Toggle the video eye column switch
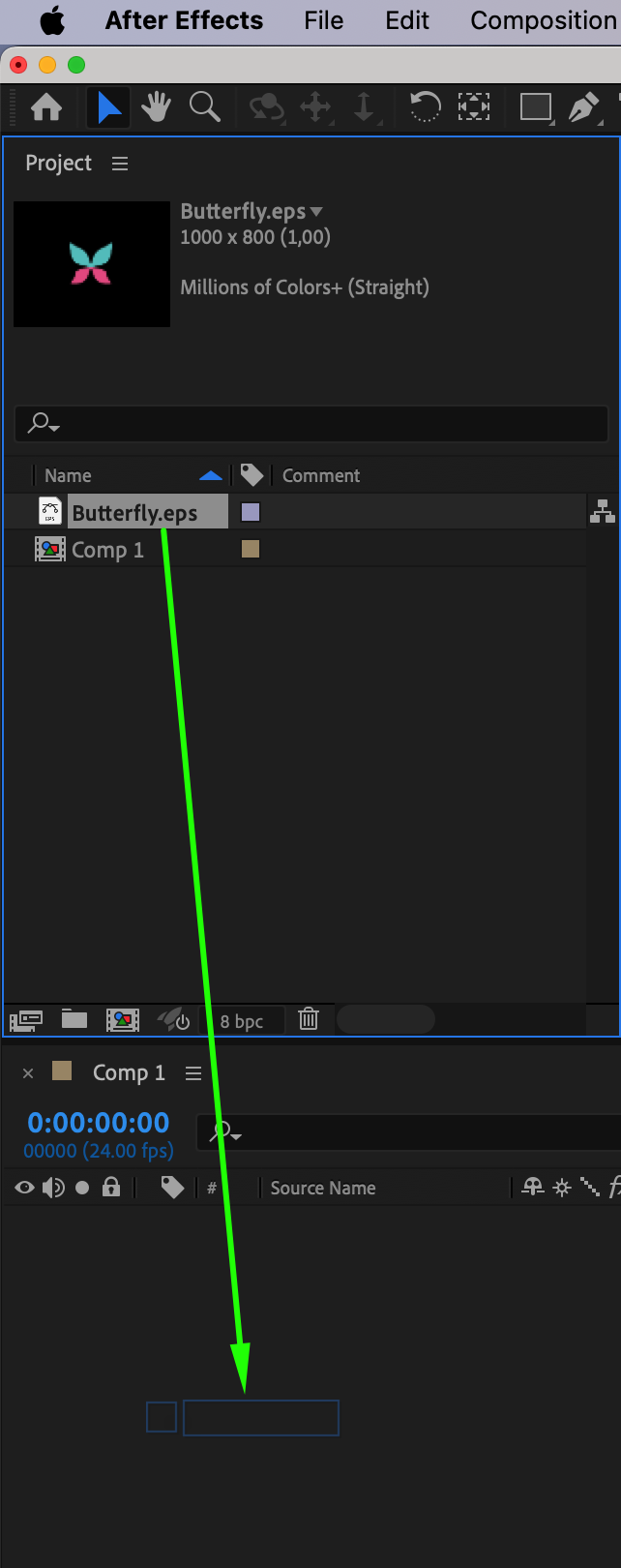 pyautogui.click(x=24, y=1188)
